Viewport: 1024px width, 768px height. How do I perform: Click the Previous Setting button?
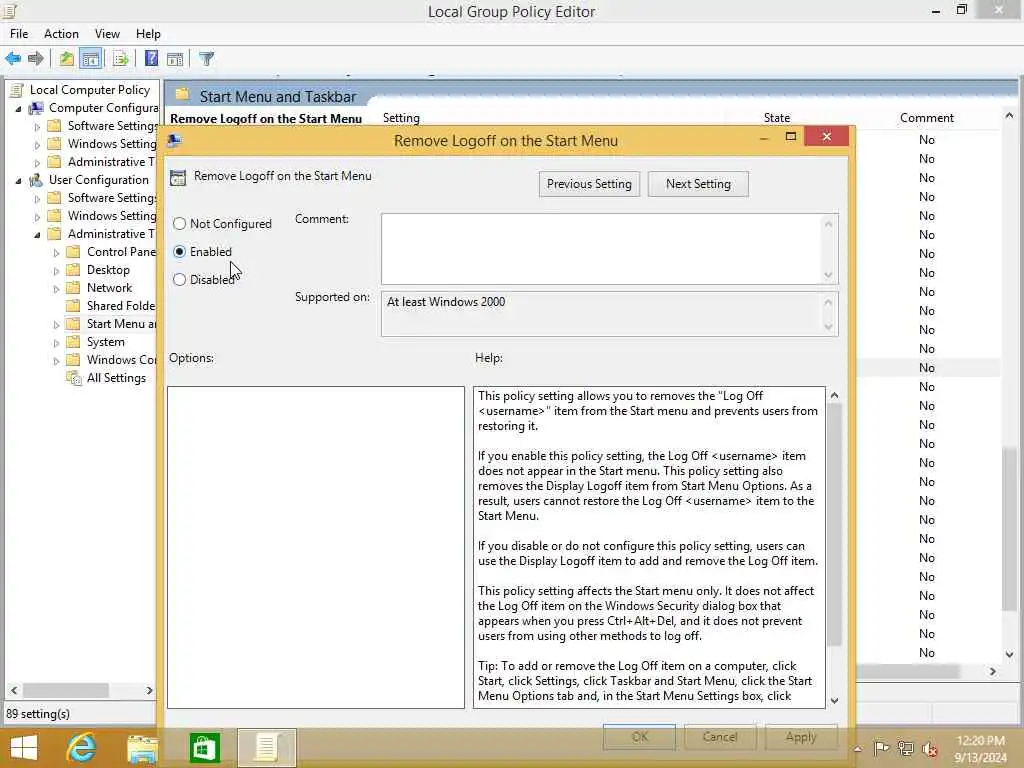coord(589,184)
